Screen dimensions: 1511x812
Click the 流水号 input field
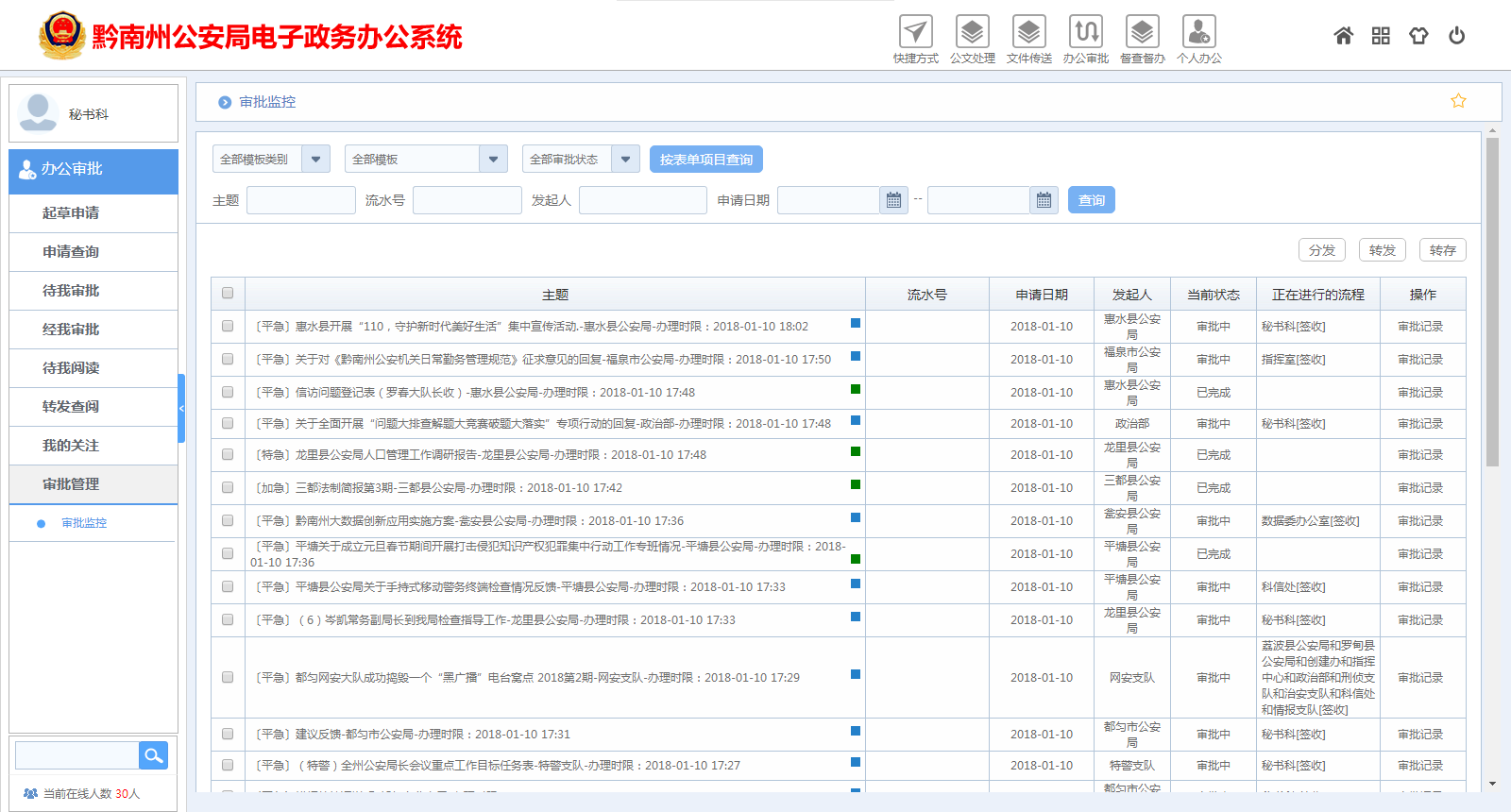pos(467,200)
